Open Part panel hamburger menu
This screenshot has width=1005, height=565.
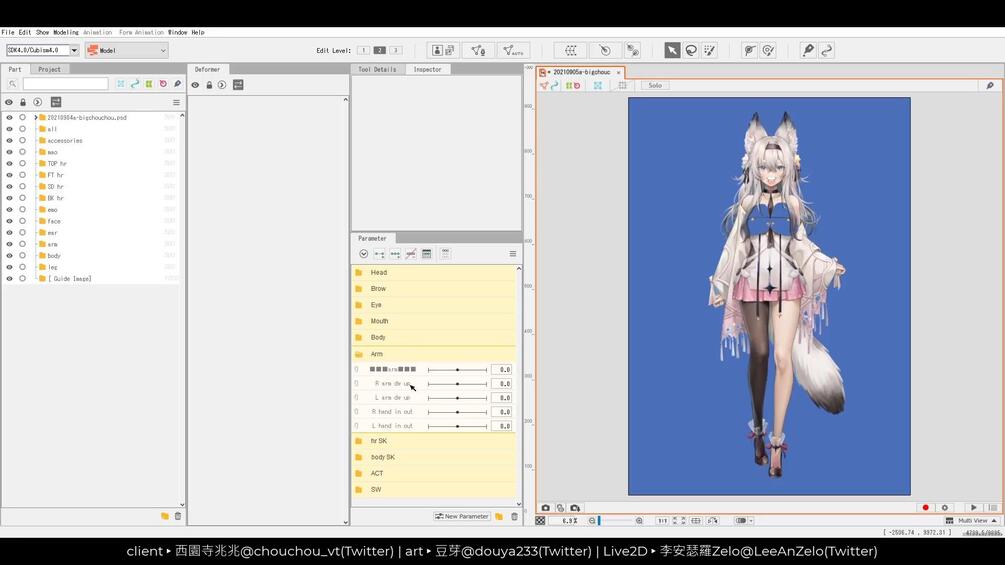tap(176, 102)
